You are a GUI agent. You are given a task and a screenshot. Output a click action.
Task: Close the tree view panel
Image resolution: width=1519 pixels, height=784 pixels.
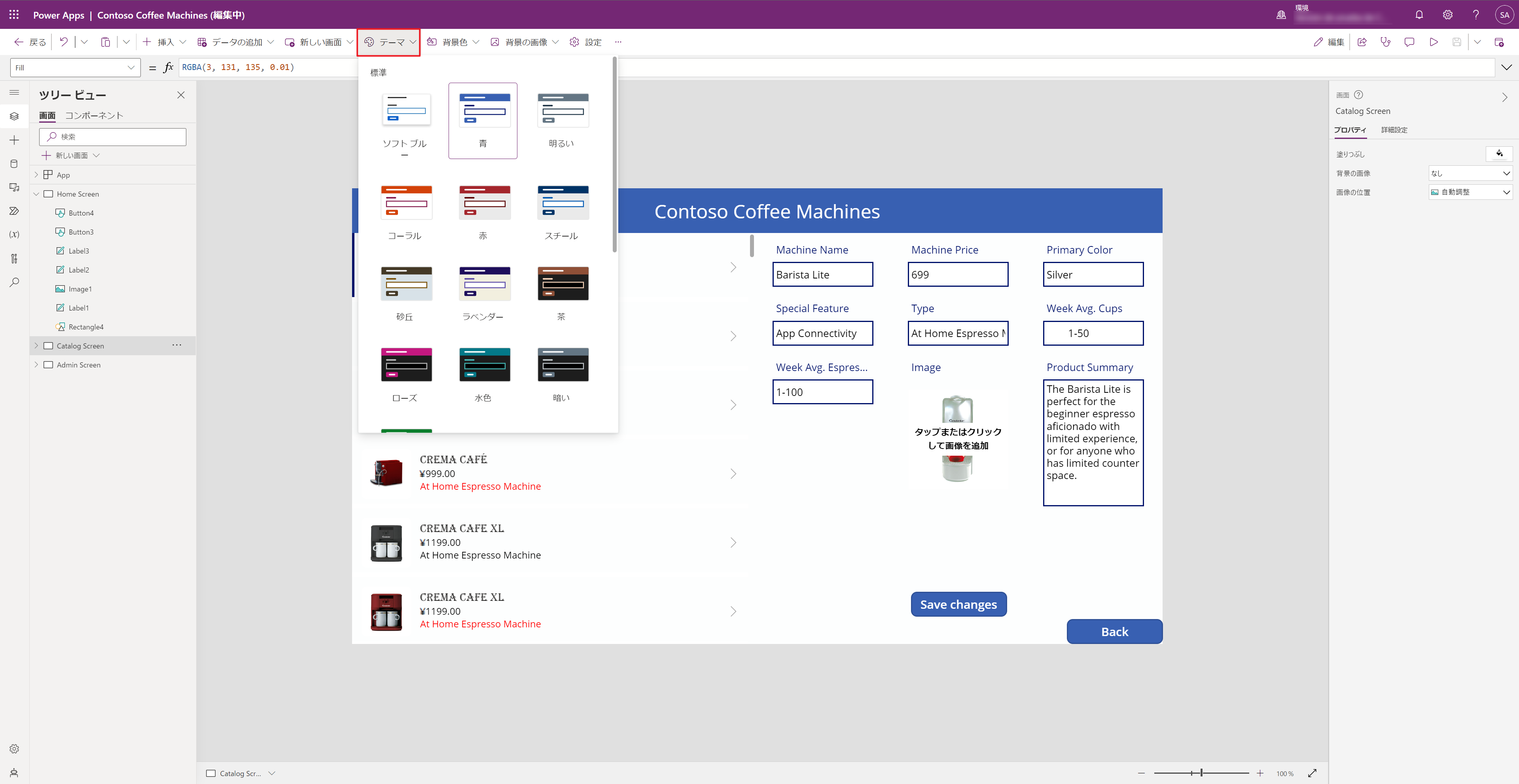pos(181,95)
